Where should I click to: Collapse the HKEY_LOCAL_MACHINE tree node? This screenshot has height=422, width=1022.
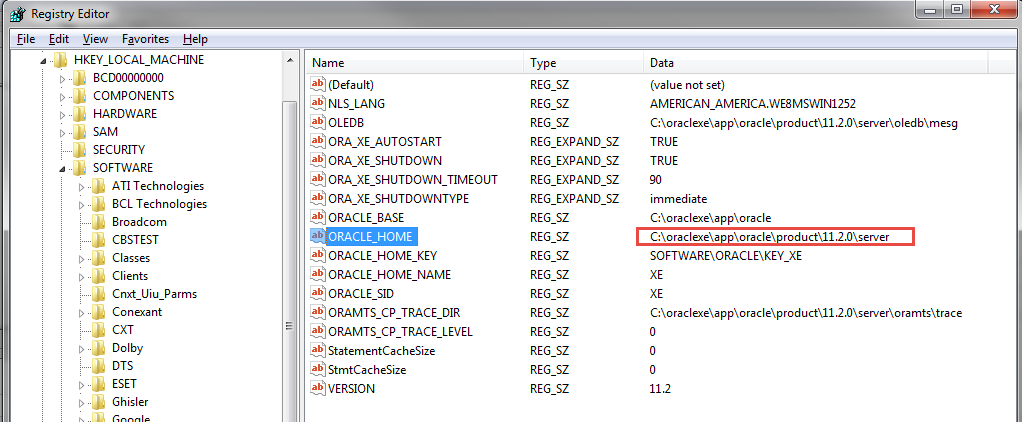[44, 61]
